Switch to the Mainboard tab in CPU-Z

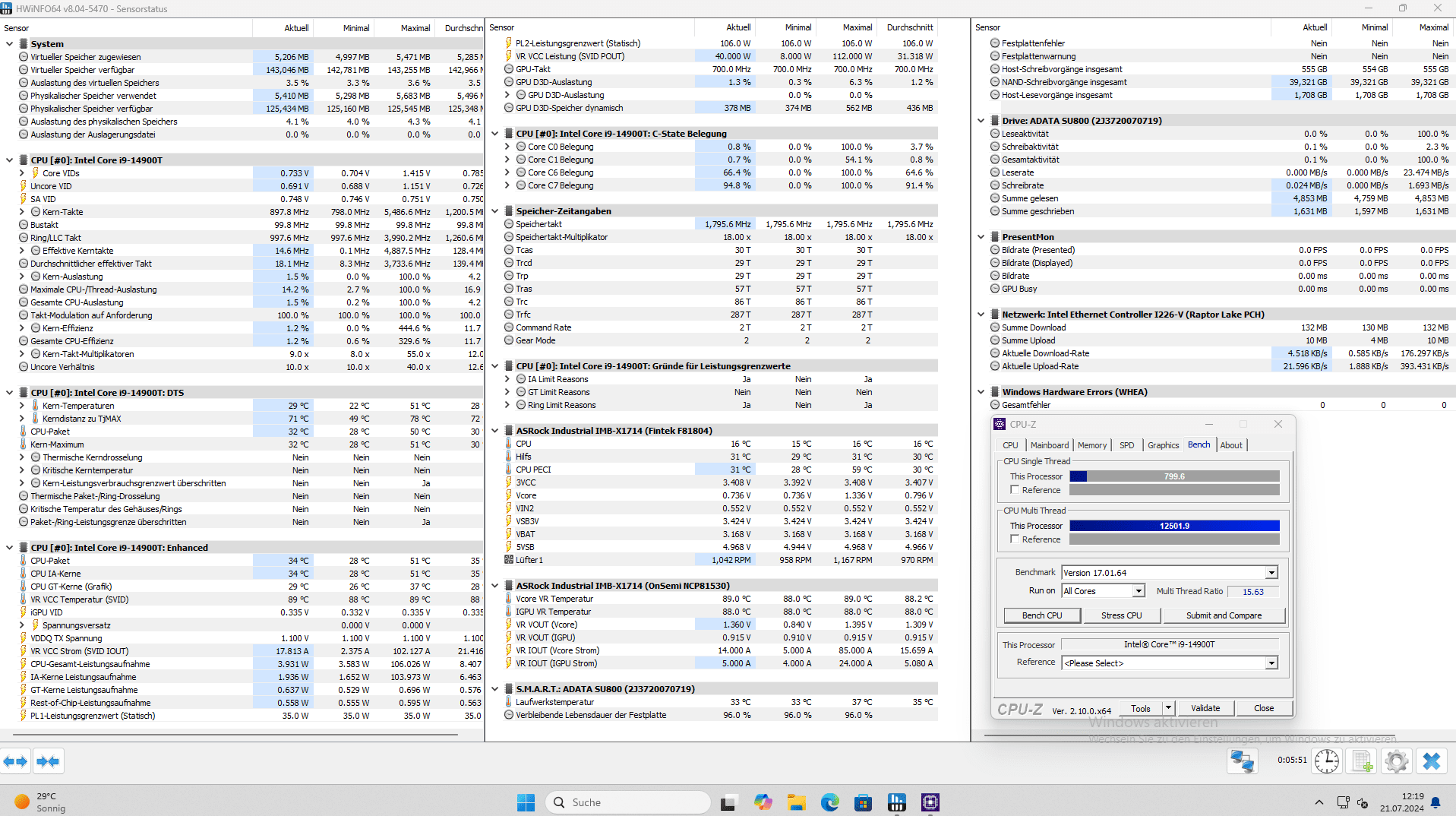click(x=1049, y=445)
